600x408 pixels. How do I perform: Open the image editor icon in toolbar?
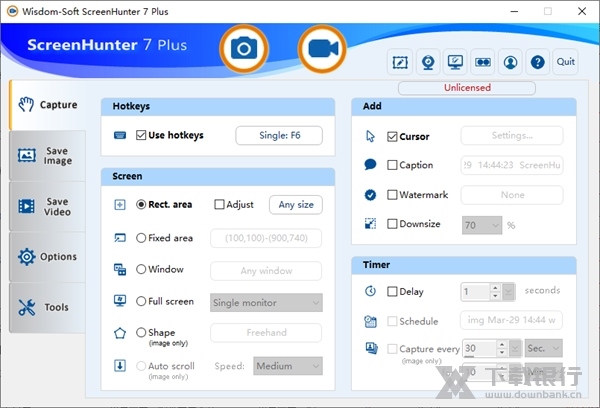400,61
